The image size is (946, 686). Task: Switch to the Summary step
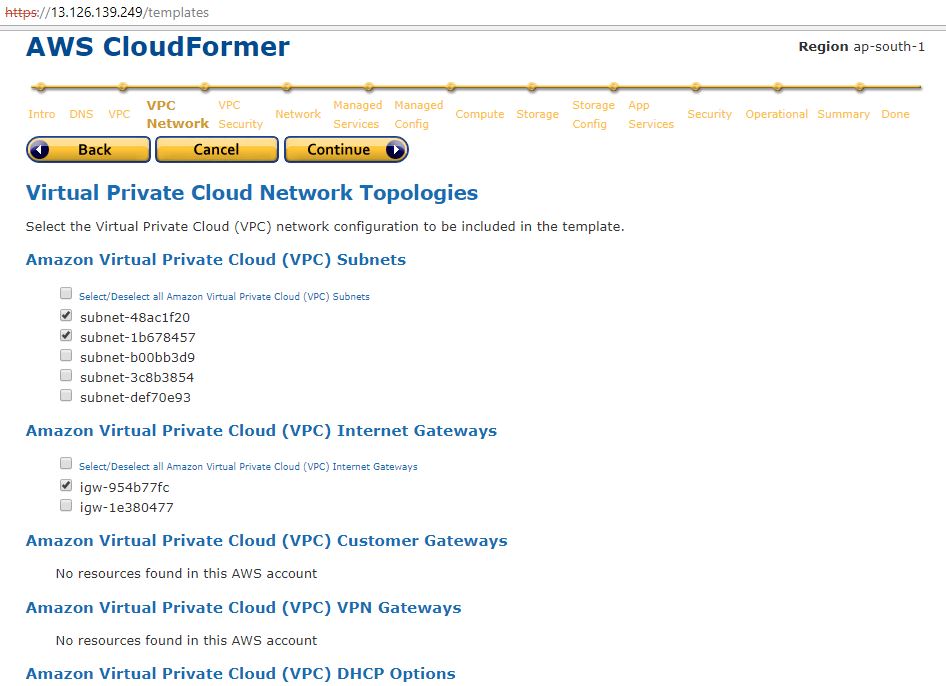[843, 114]
